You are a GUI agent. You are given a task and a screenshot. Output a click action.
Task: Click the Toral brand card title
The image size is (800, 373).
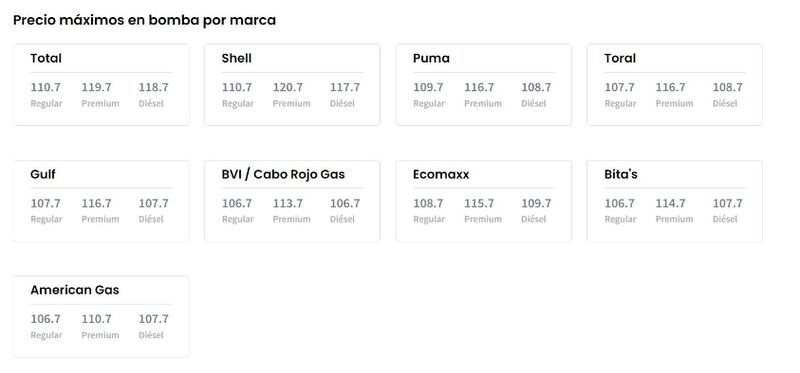tap(620, 58)
